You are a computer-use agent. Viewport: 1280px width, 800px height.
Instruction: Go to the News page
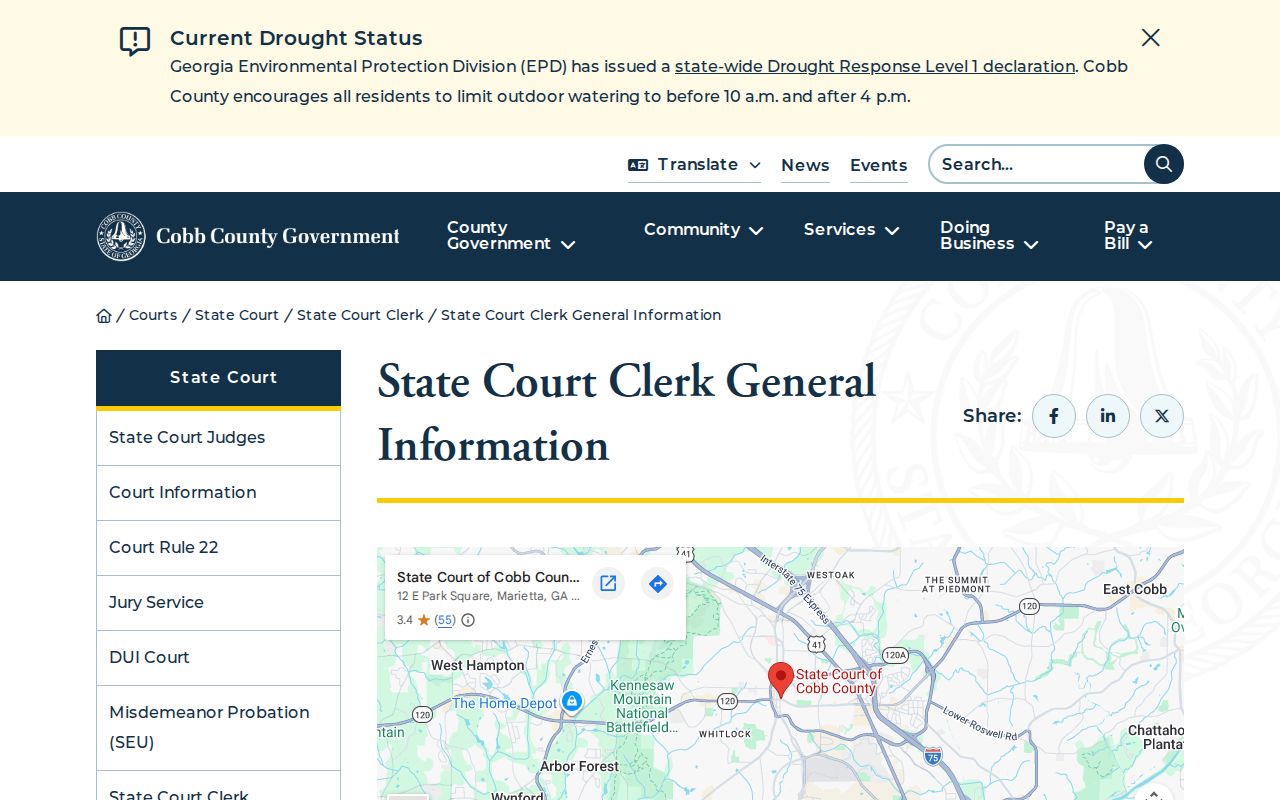[x=805, y=165]
